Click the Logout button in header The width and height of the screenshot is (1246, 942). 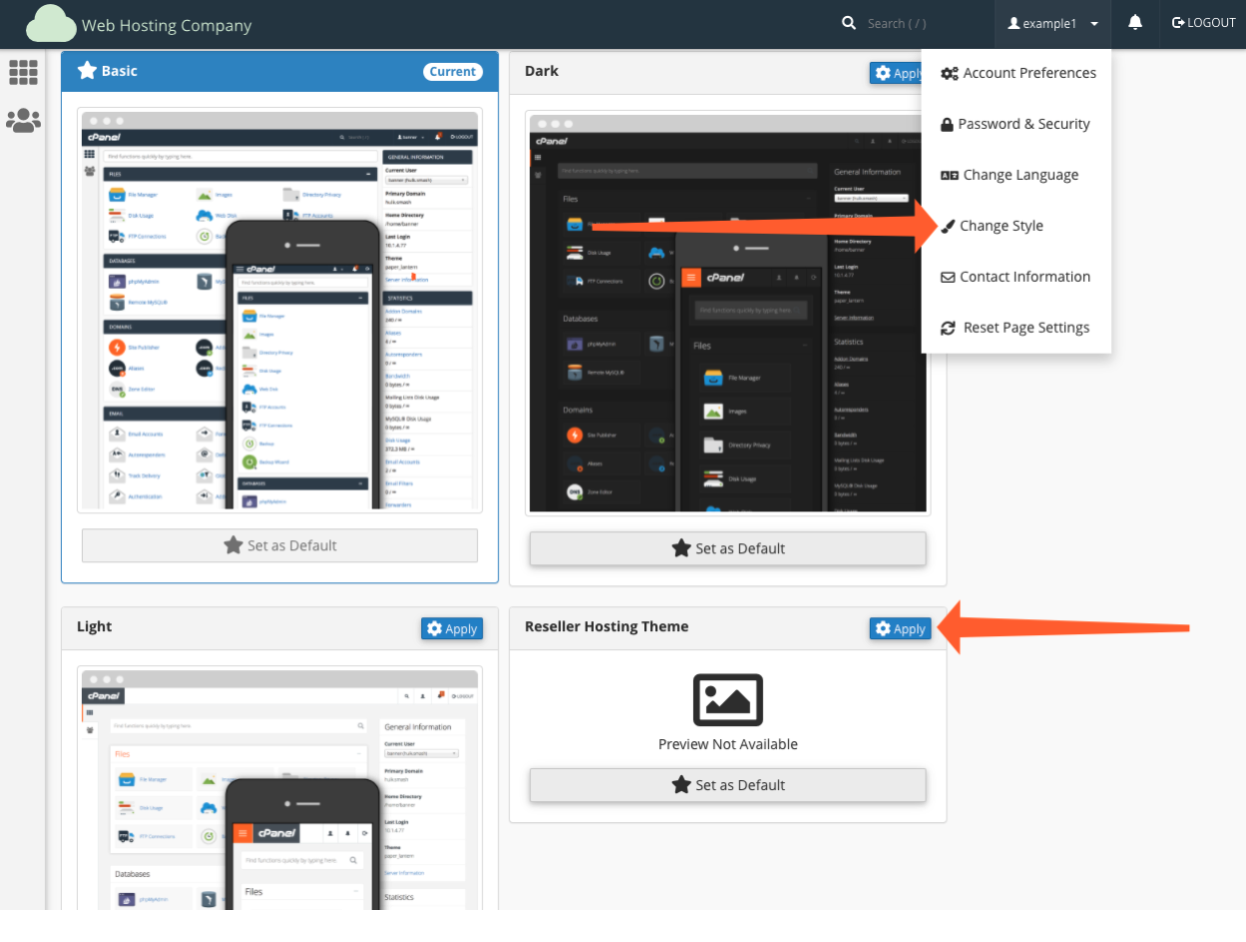point(1203,23)
